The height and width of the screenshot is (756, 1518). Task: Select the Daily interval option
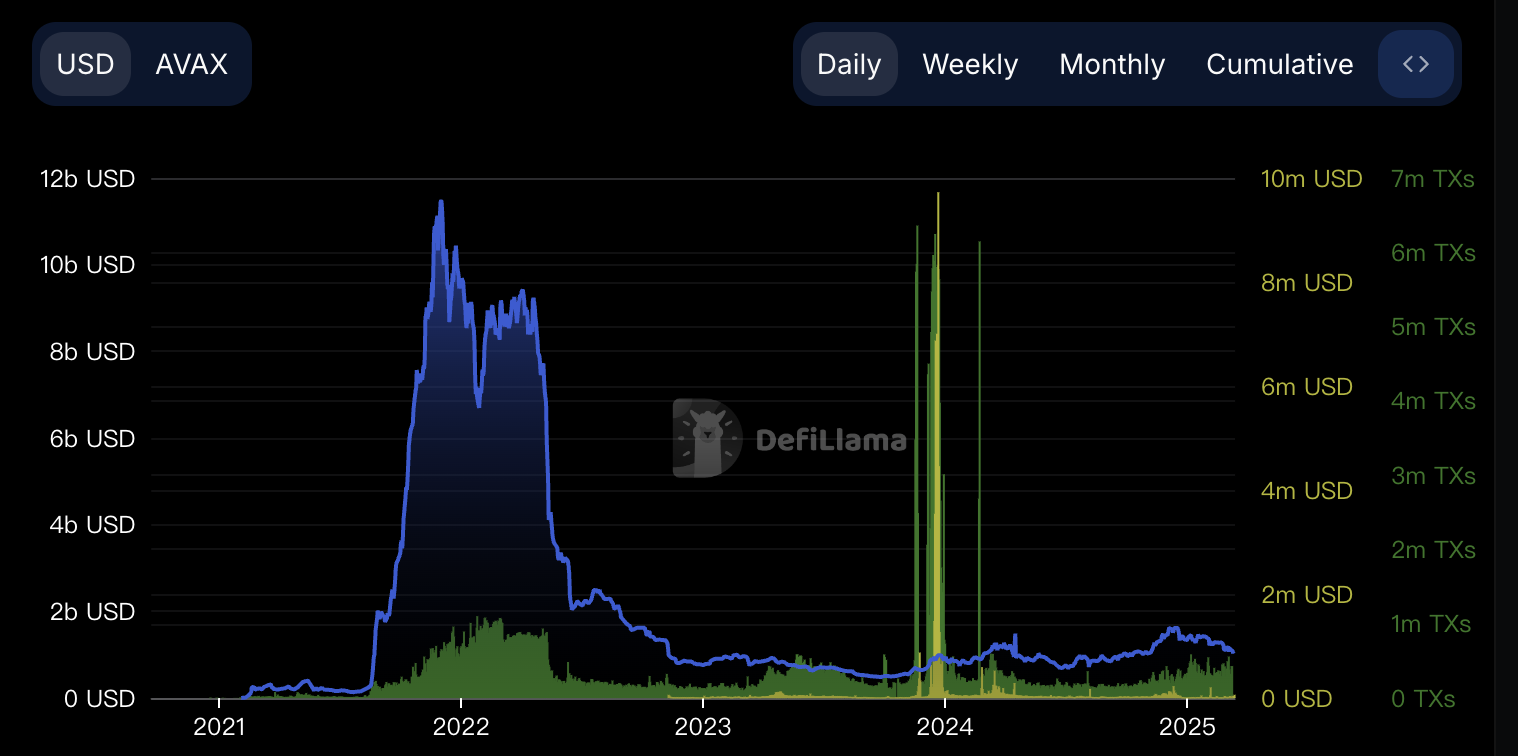(x=849, y=64)
